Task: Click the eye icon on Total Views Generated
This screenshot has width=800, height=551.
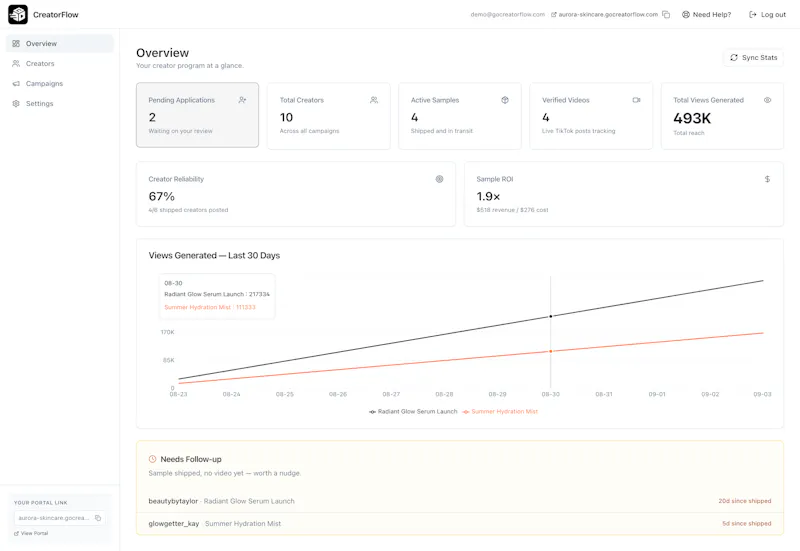Action: tap(767, 100)
